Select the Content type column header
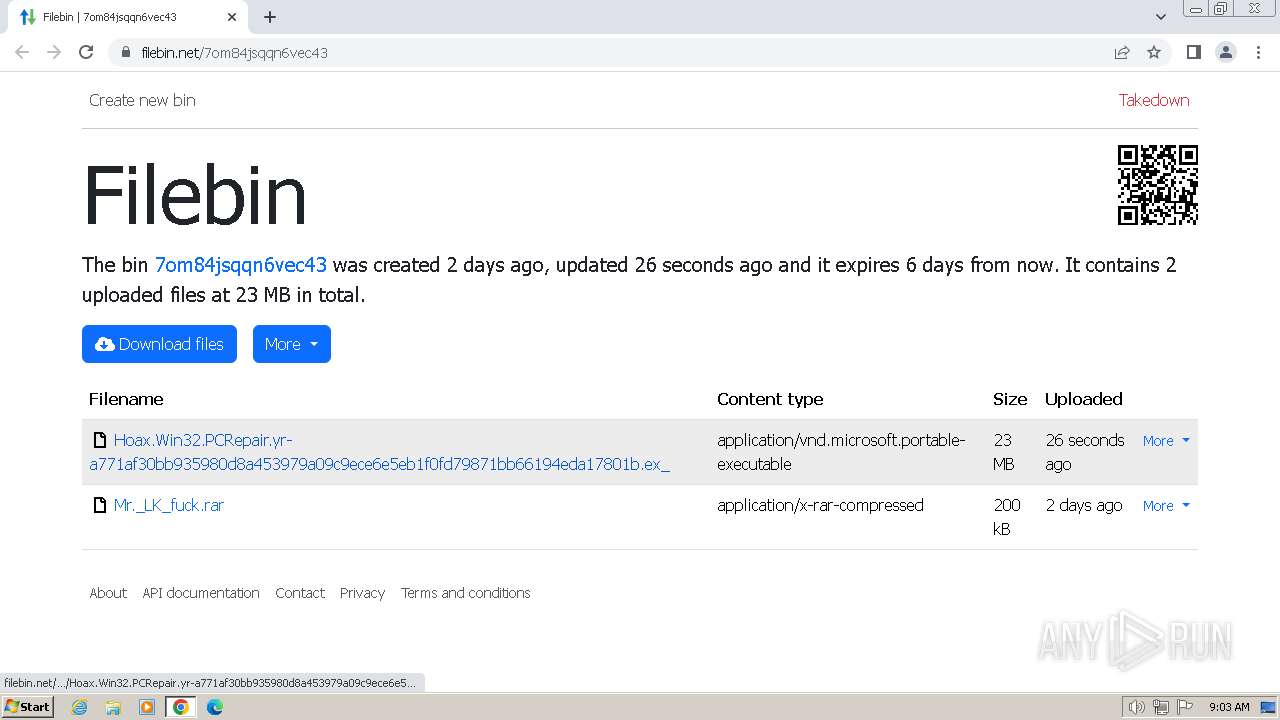The image size is (1280, 720). pos(770,399)
